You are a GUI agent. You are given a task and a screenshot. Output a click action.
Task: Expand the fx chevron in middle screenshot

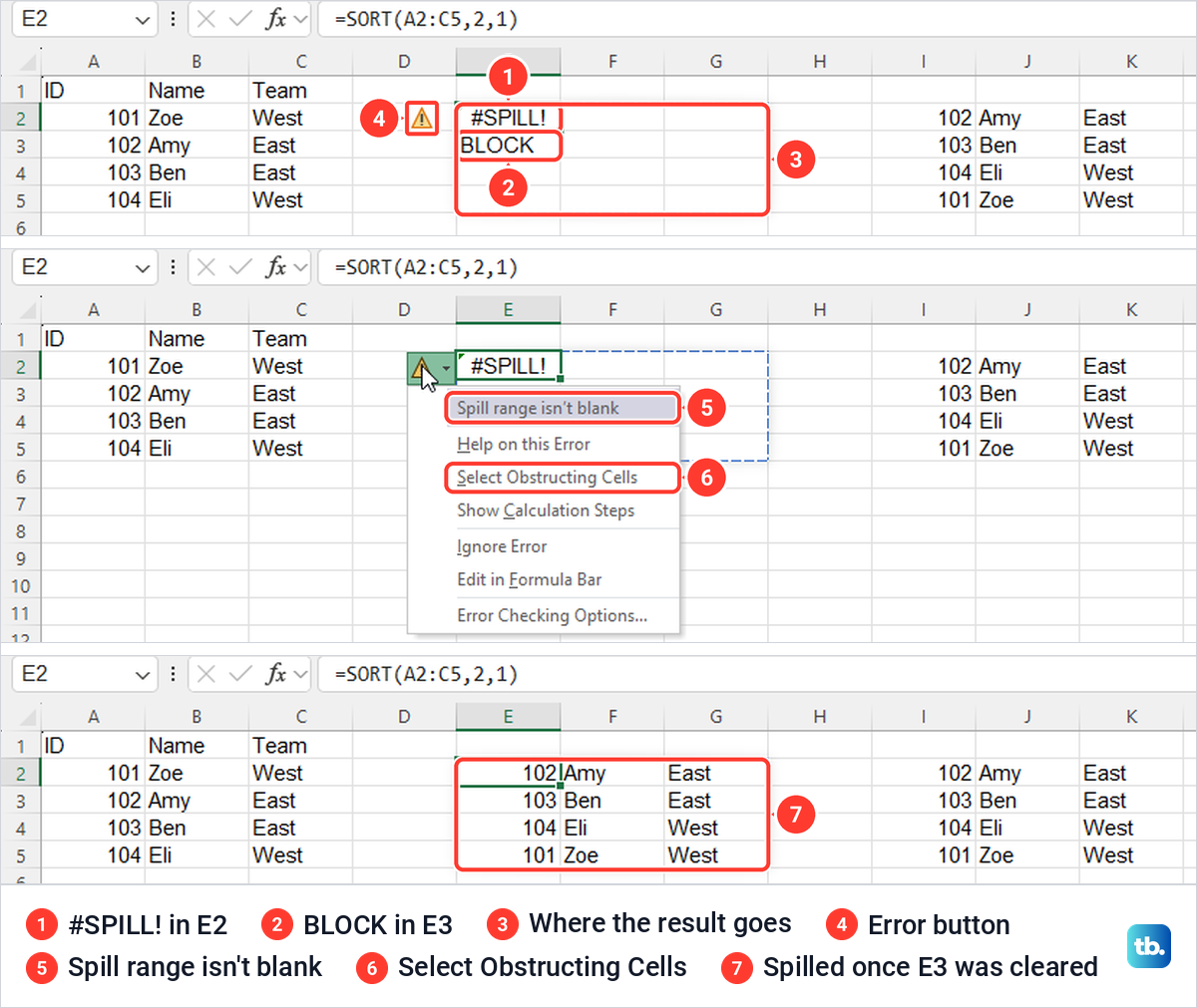coord(301,268)
